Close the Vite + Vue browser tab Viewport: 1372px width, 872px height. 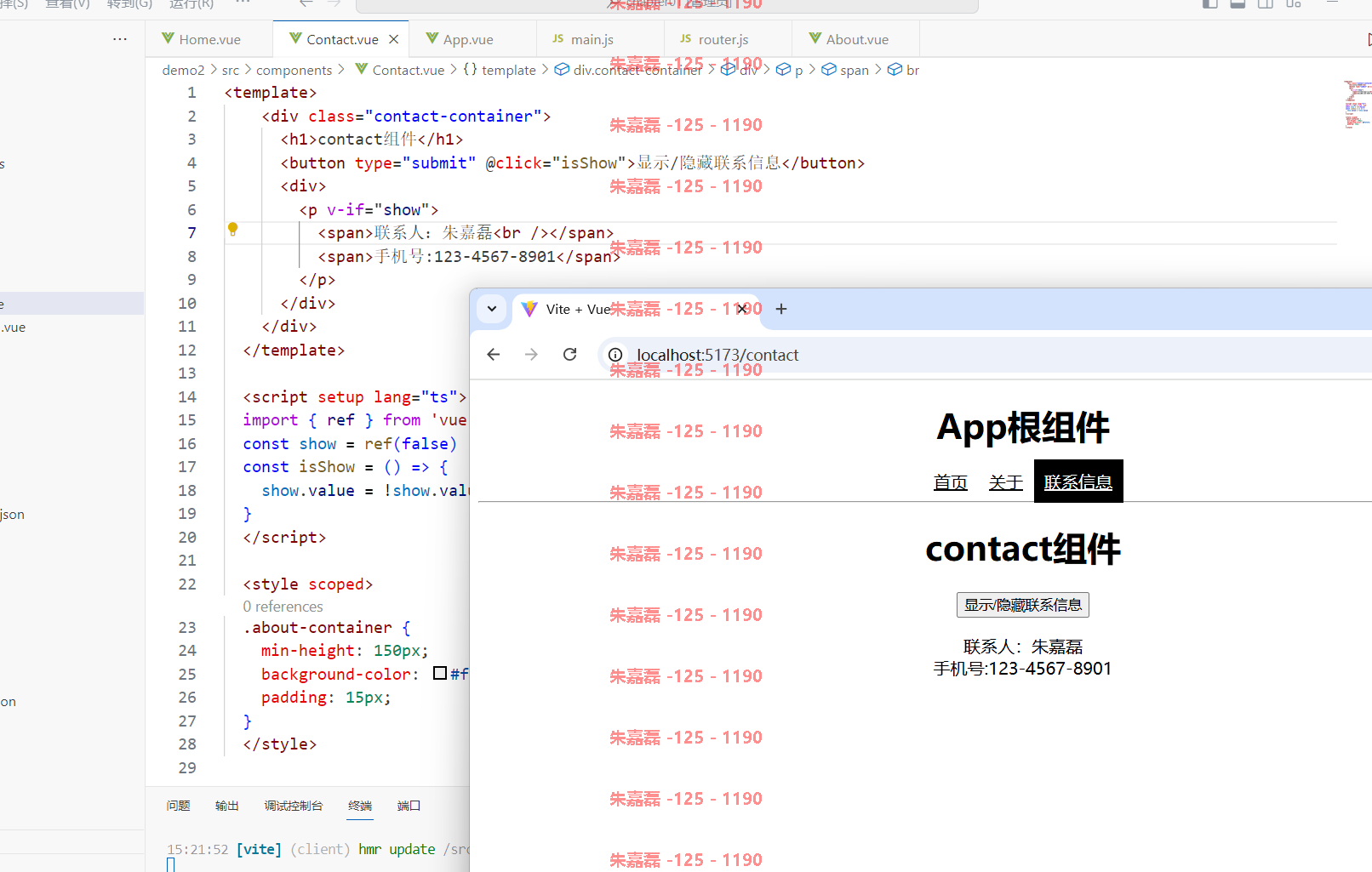[742, 309]
